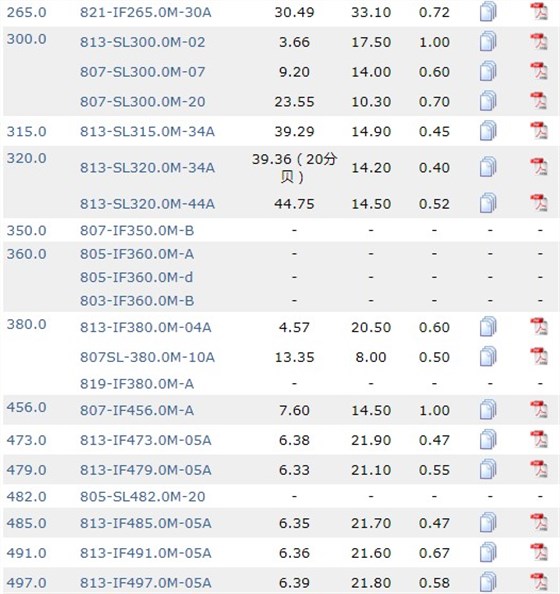Select the 300.0 frequency cell

(27, 39)
